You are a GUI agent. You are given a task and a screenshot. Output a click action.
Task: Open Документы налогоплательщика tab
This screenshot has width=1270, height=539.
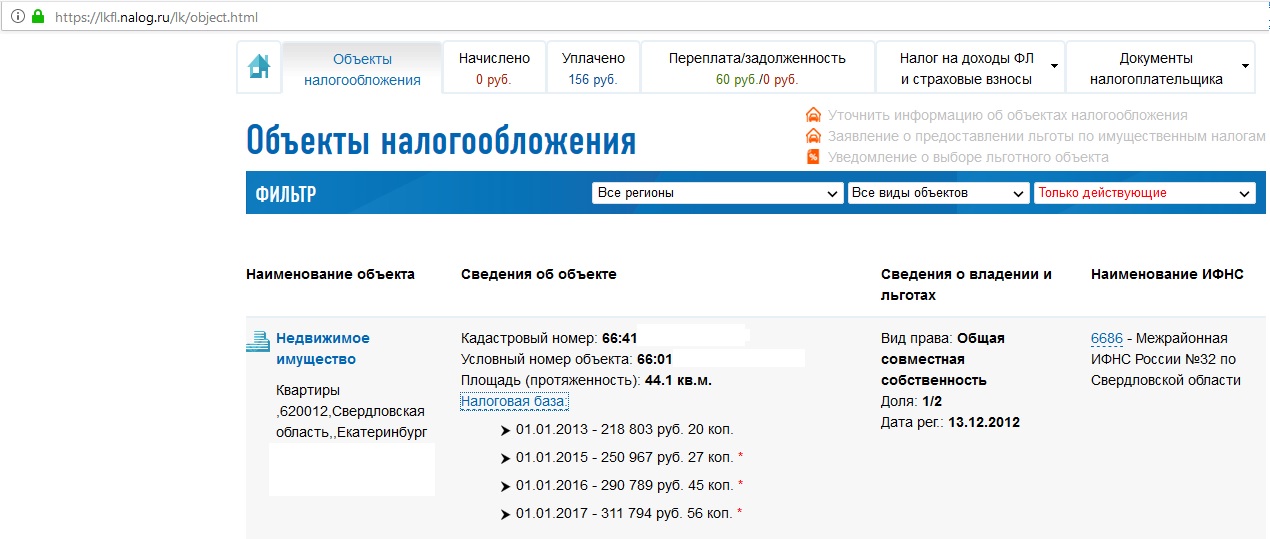click(1160, 68)
